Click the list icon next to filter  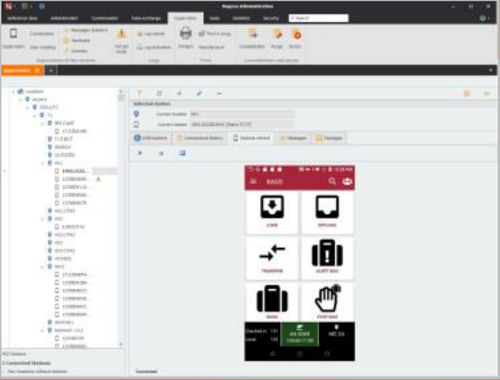[159, 93]
